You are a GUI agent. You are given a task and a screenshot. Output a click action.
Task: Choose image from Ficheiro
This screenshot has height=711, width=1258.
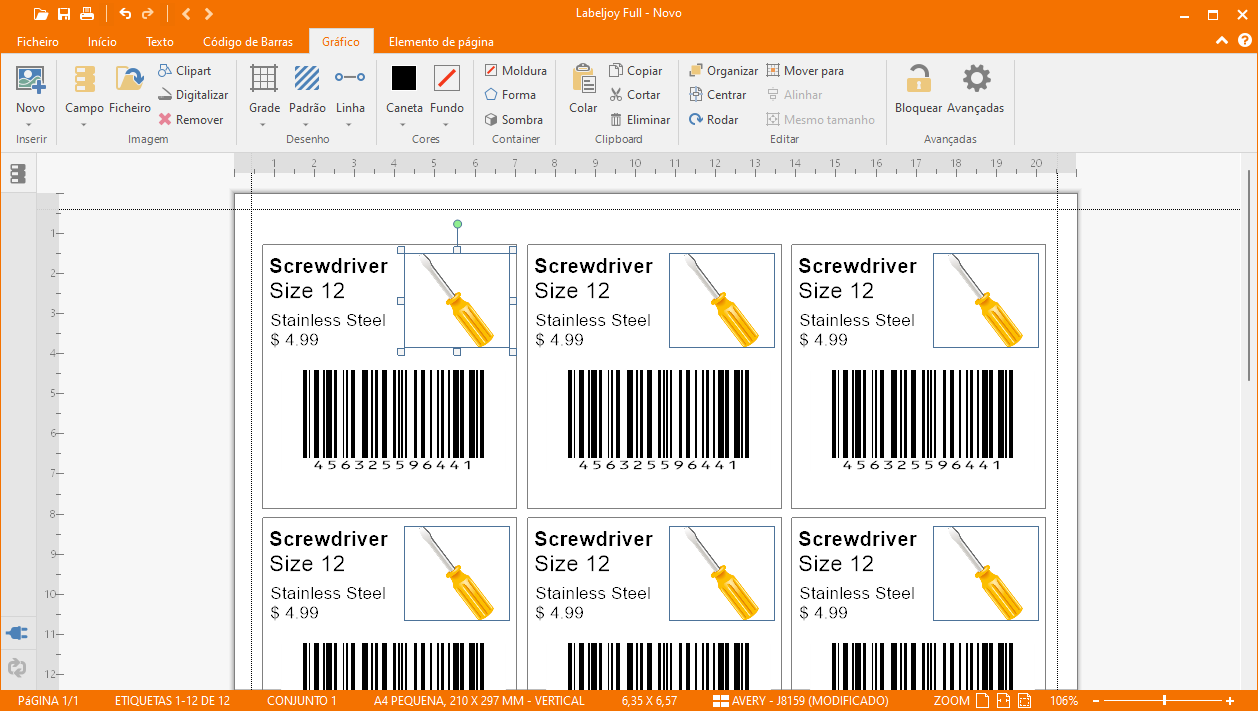[130, 89]
